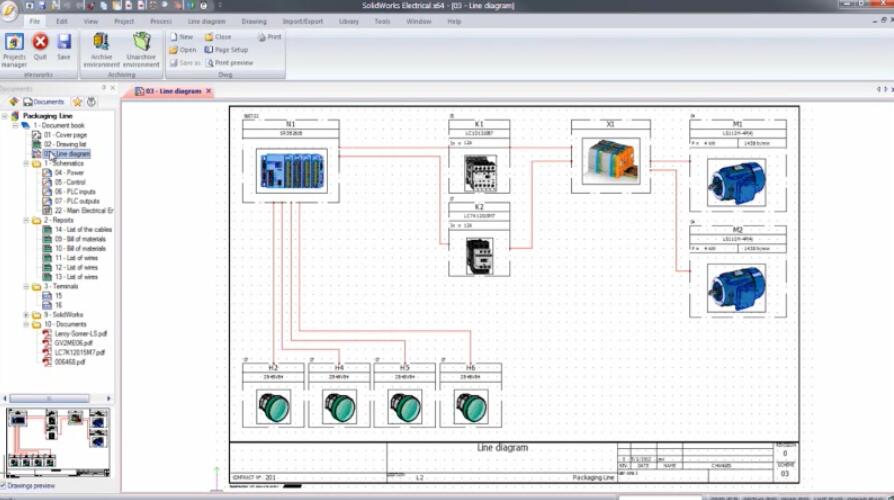Open the Tools ribbon tab
The height and width of the screenshot is (500, 894).
(x=382, y=21)
